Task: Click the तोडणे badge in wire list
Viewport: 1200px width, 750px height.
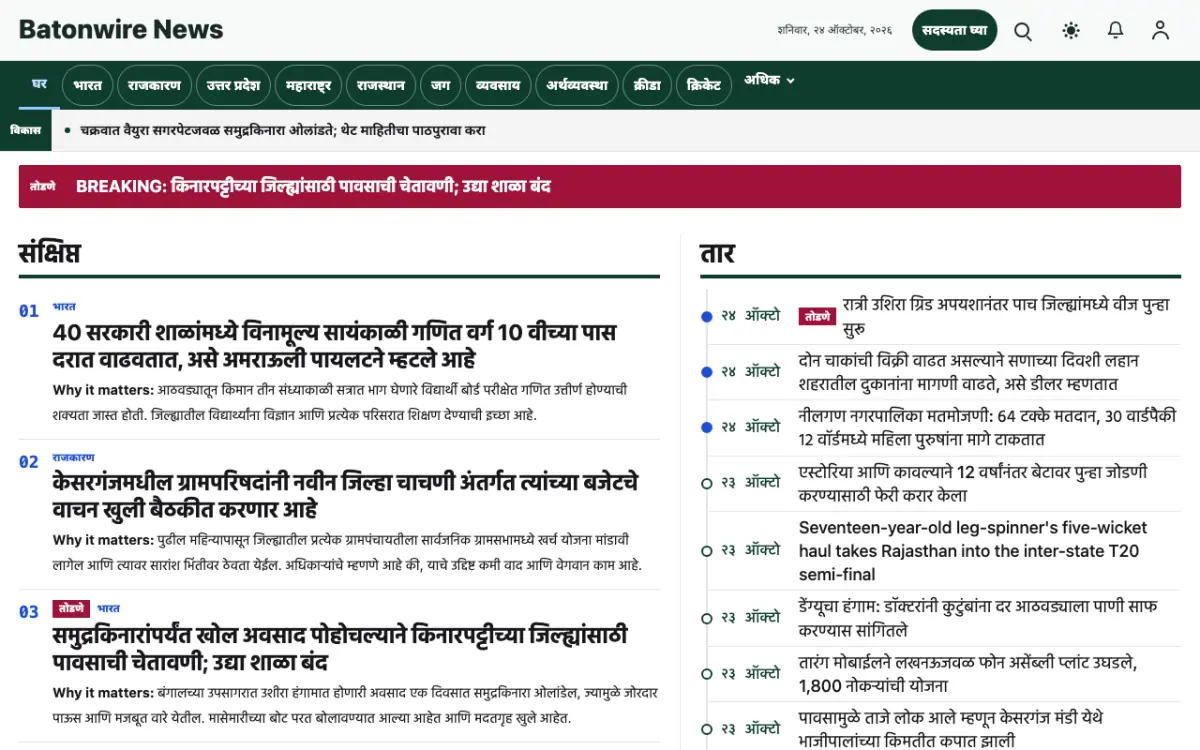Action: tap(817, 316)
